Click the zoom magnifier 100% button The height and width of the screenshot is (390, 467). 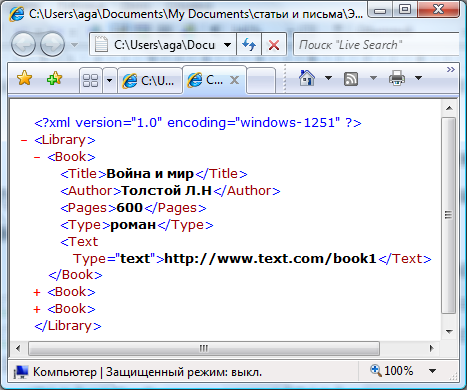pos(391,370)
